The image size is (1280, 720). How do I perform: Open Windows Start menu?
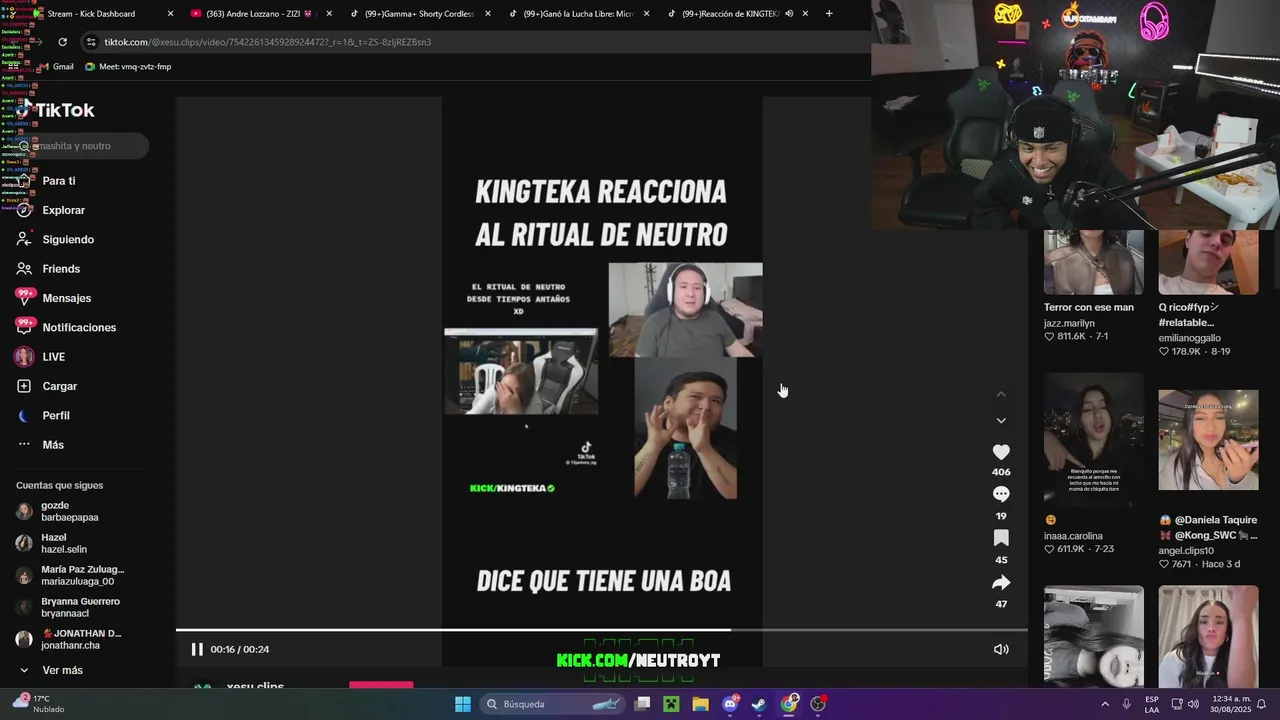(462, 704)
